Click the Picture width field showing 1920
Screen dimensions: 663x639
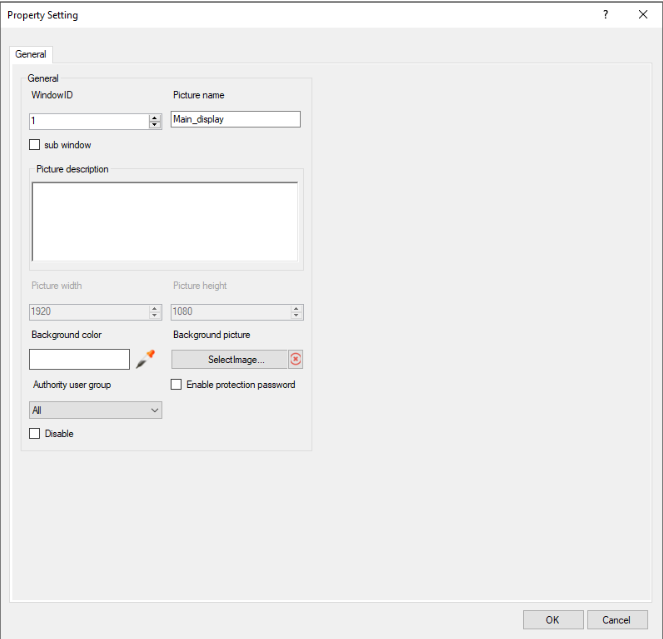click(x=88, y=312)
